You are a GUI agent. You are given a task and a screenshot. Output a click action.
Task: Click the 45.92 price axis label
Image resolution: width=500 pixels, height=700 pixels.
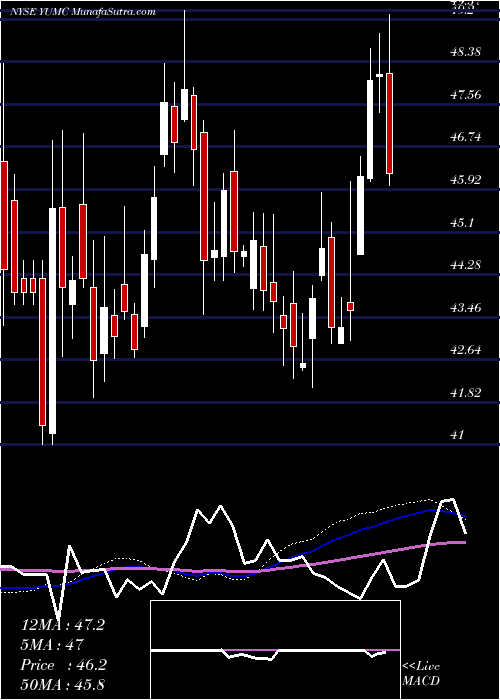coord(465,180)
